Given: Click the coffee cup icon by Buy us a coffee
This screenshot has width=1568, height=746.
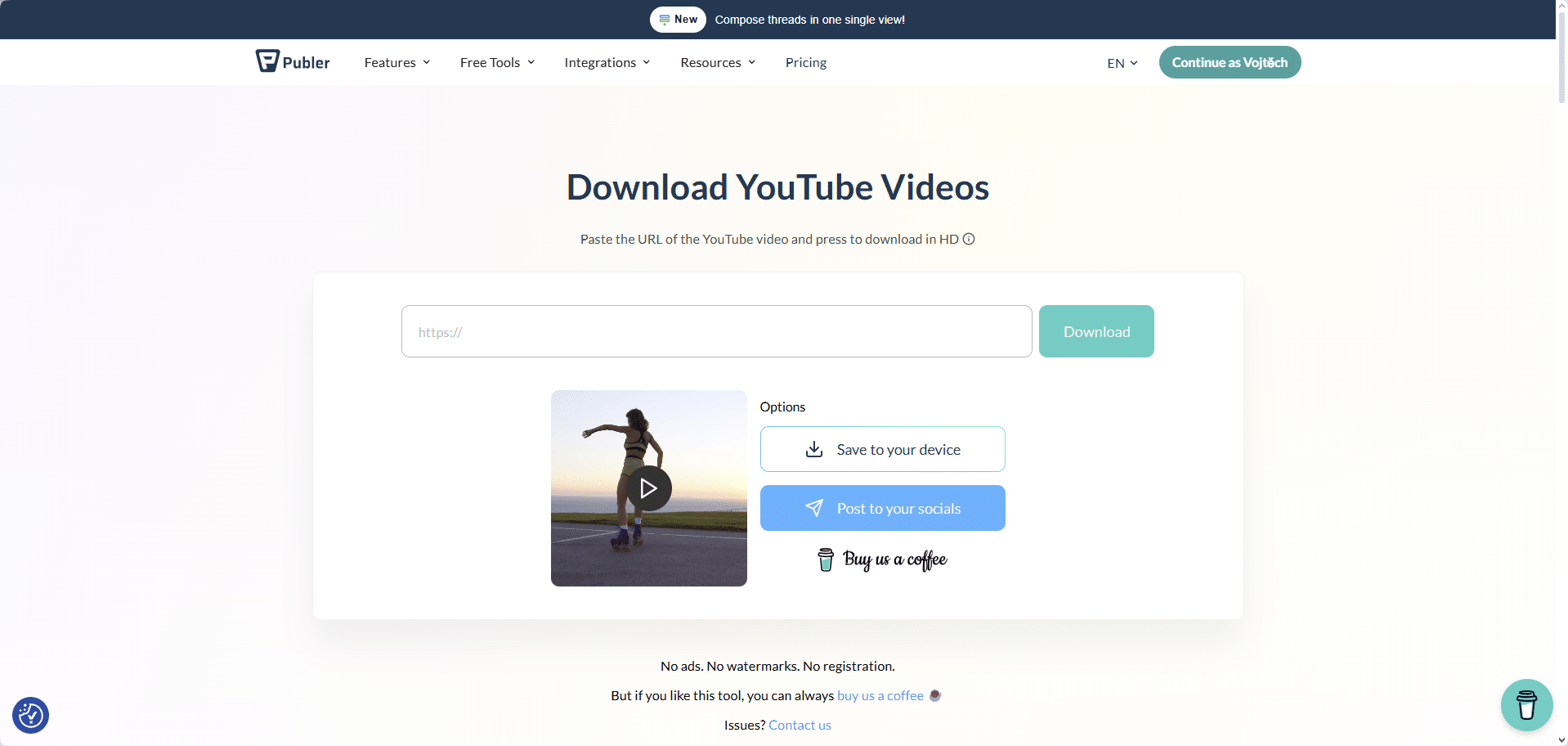Looking at the screenshot, I should 826,559.
